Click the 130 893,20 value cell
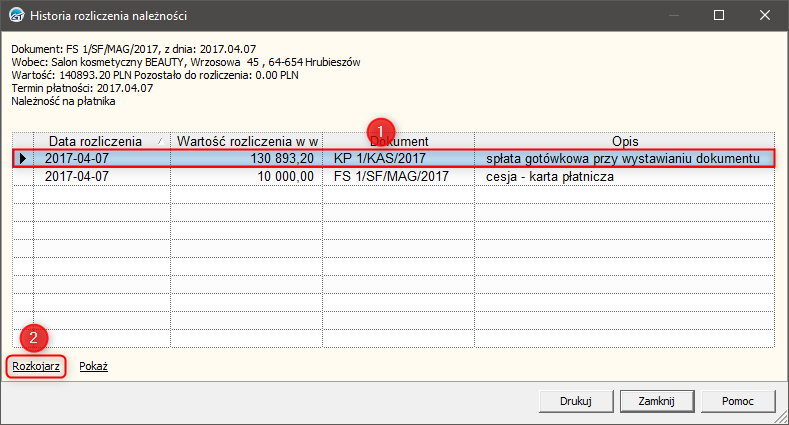Image resolution: width=789 pixels, height=425 pixels. click(x=247, y=158)
